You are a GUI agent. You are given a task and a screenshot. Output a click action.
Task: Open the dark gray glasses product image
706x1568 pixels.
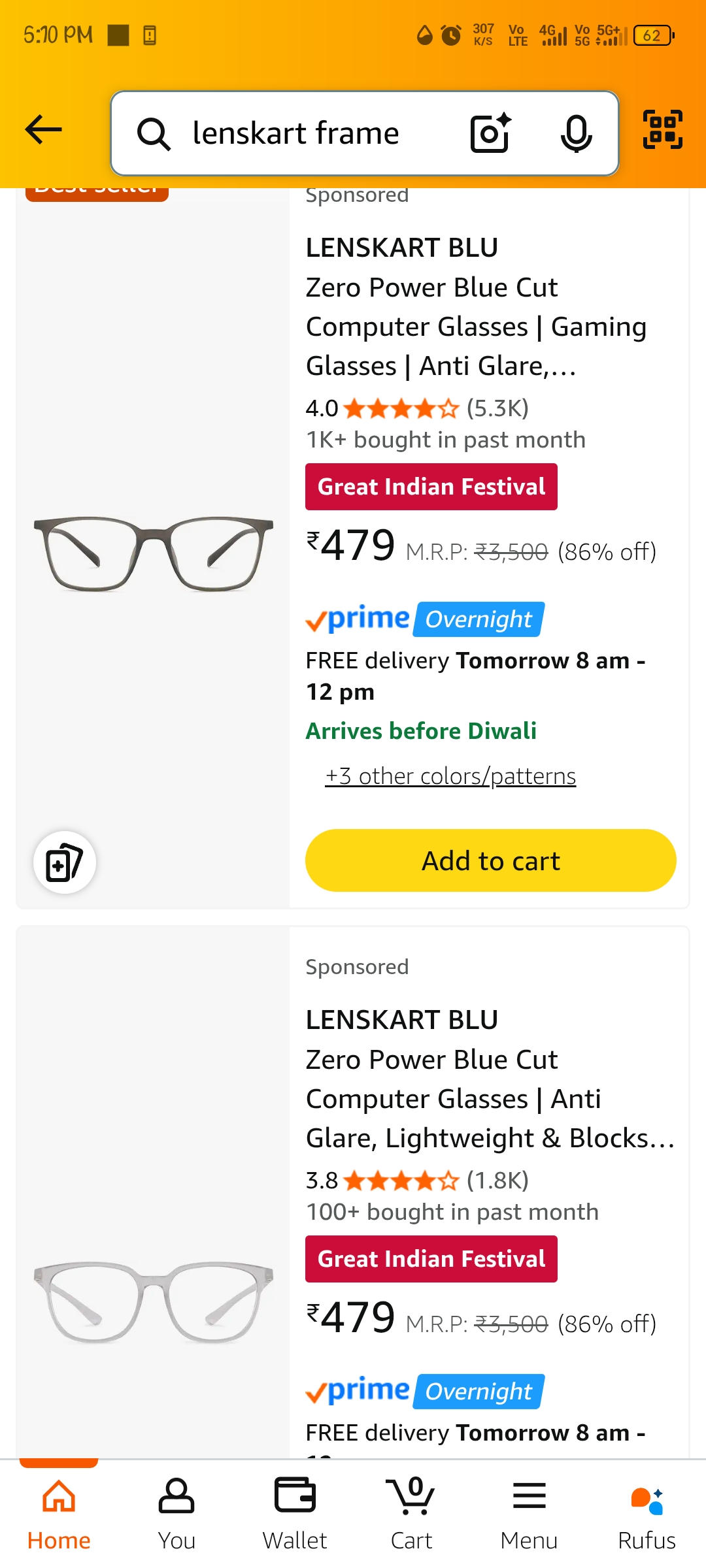[x=154, y=554]
